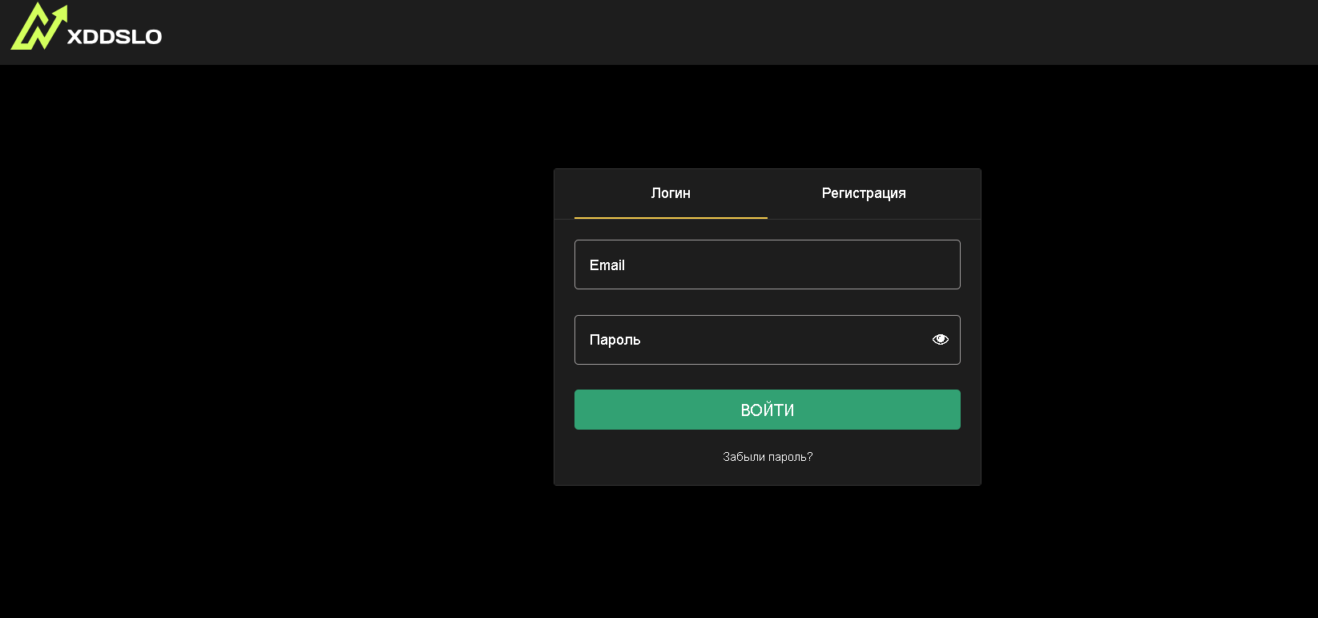Click the XDDSLO brand name text
1318x618 pixels.
pyautogui.click(x=114, y=37)
